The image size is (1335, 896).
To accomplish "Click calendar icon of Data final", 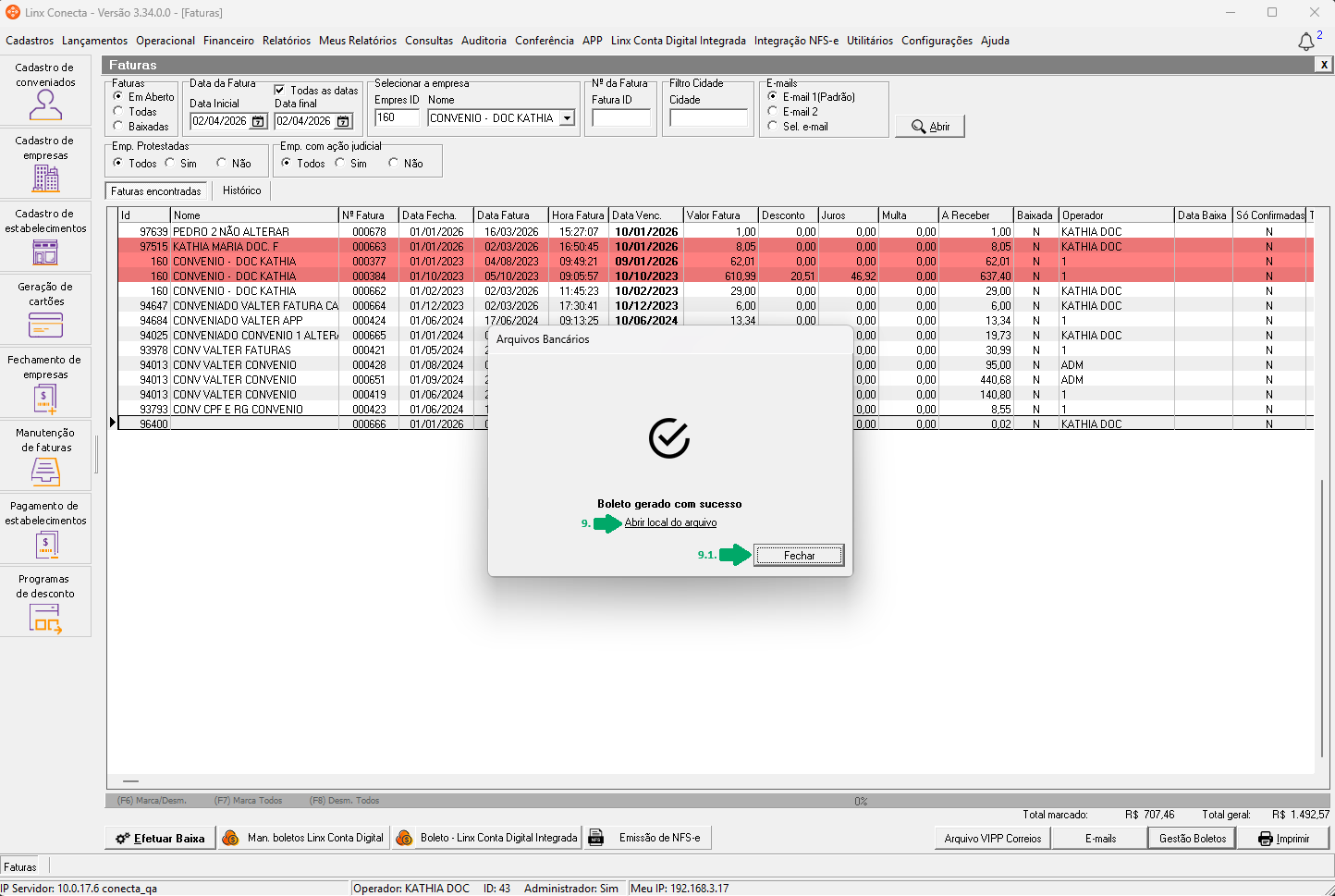I will coord(343,121).
